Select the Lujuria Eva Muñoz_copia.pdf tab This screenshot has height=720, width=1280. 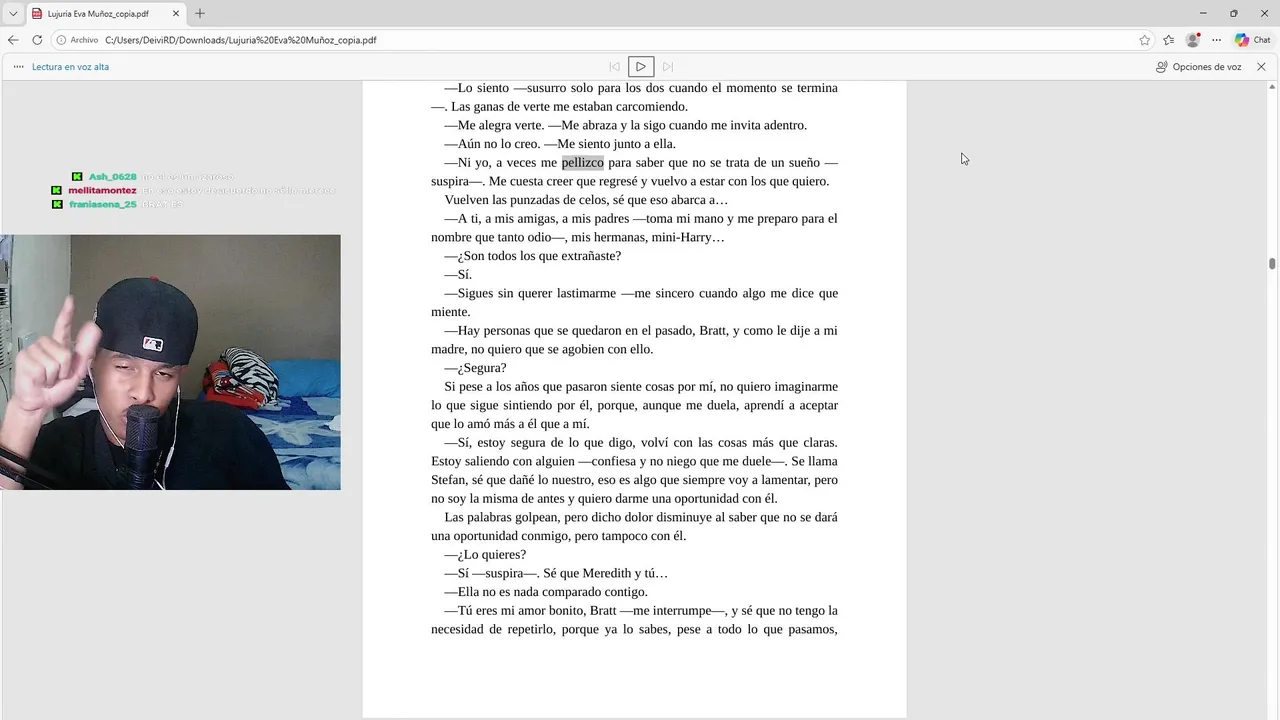pos(106,14)
